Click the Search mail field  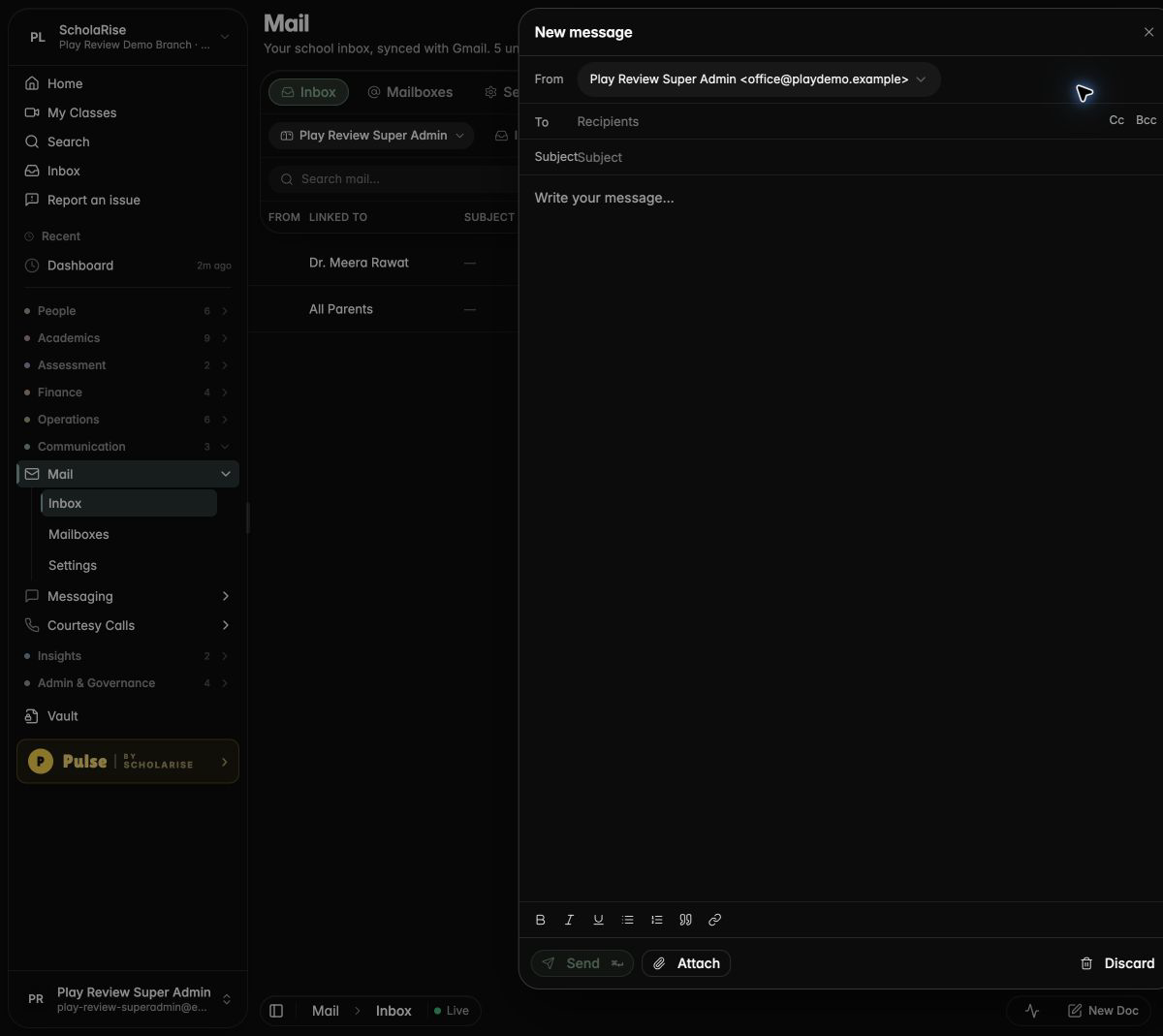[x=393, y=179]
